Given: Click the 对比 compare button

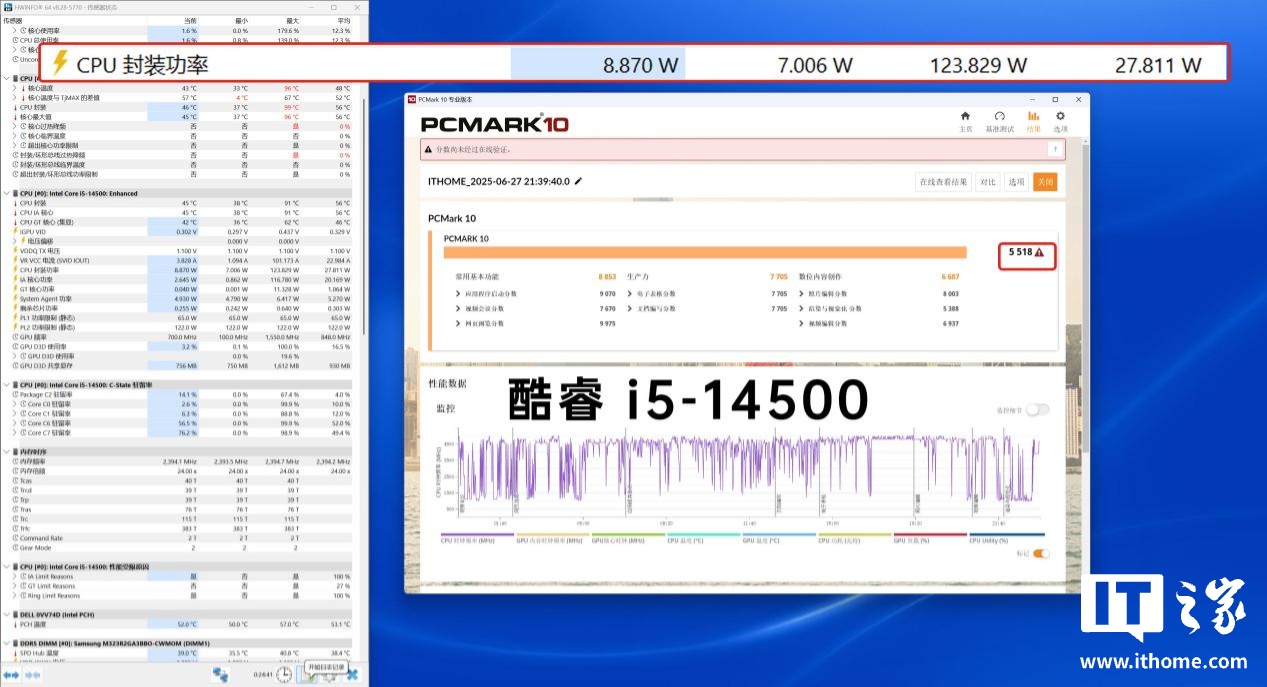Looking at the screenshot, I should [x=988, y=182].
